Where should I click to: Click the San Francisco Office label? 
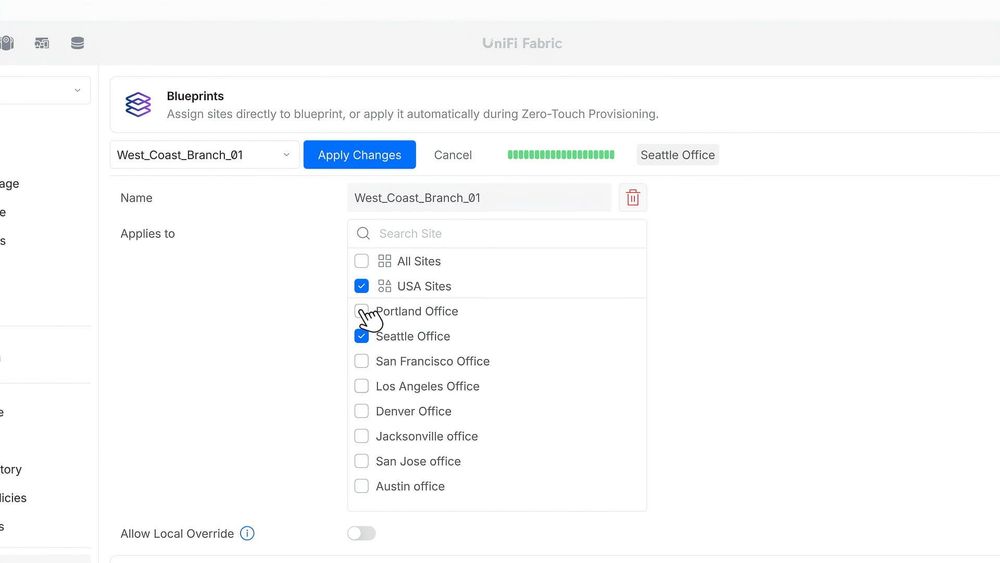pyautogui.click(x=432, y=361)
